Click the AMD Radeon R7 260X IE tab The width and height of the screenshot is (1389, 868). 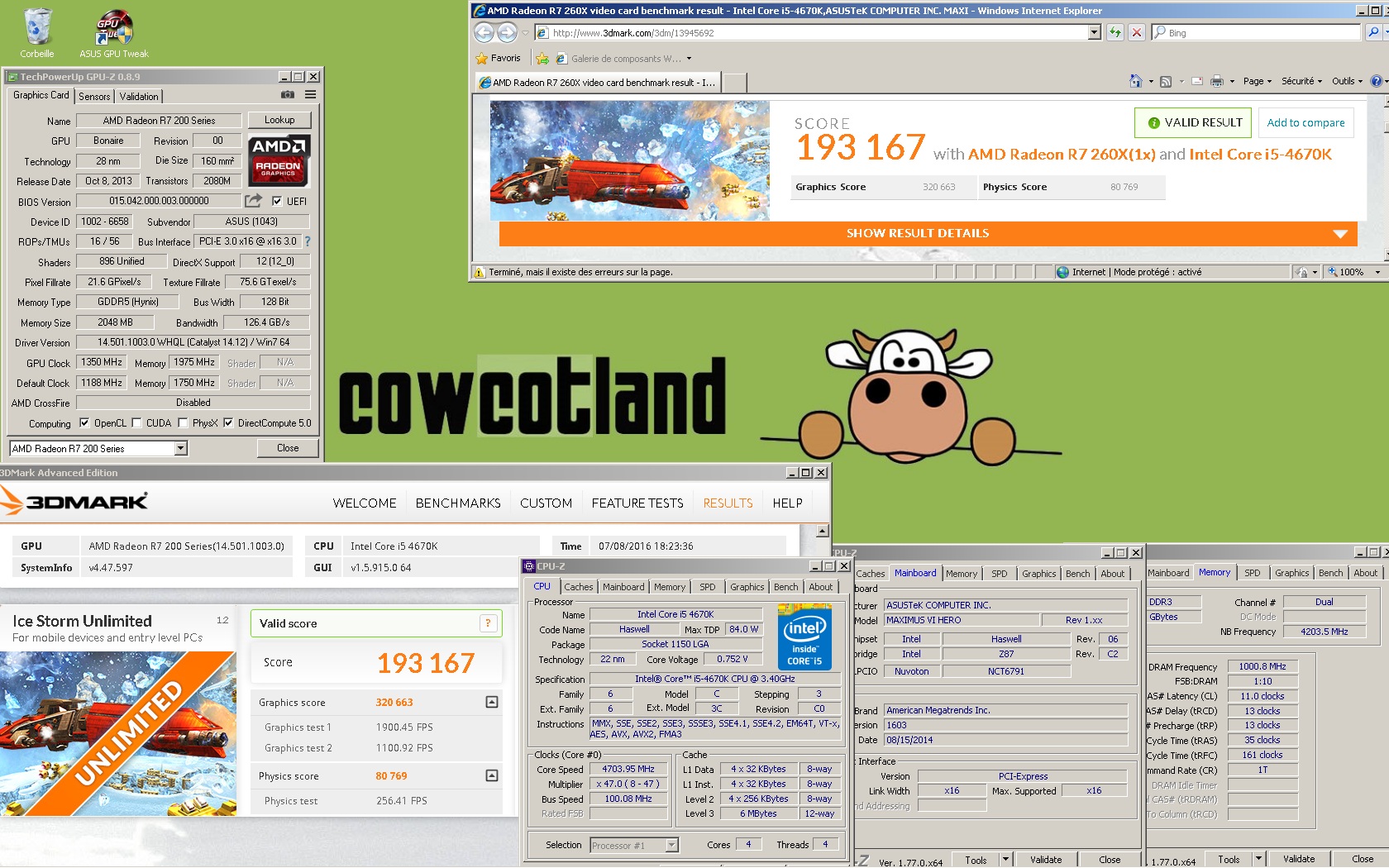[598, 83]
